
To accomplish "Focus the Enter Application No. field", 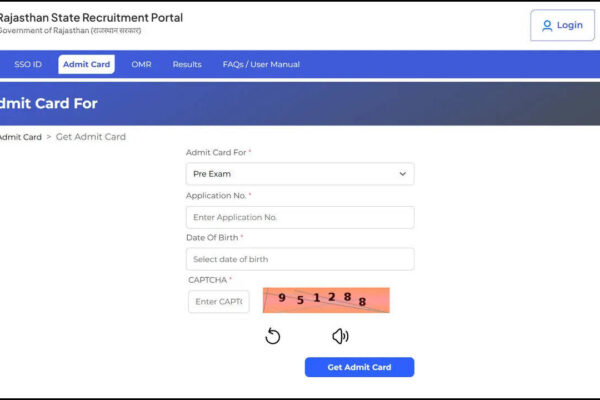I will pyautogui.click(x=299, y=217).
